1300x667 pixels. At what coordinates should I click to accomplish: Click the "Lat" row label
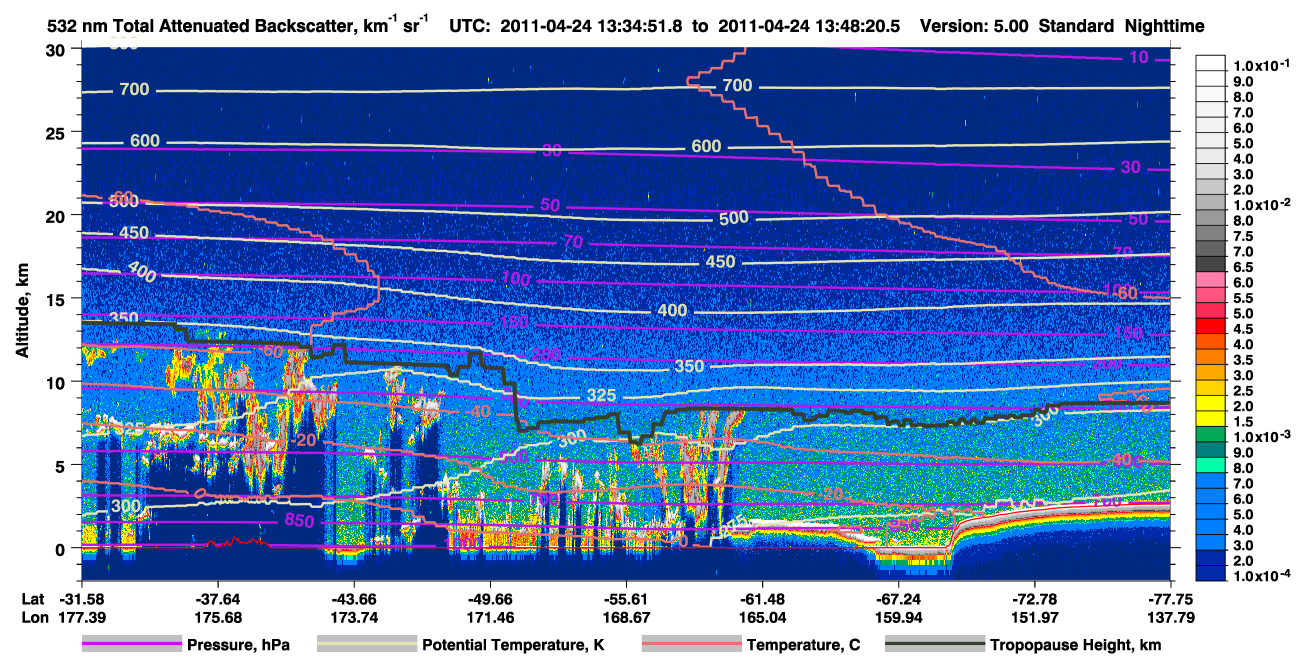tap(32, 599)
